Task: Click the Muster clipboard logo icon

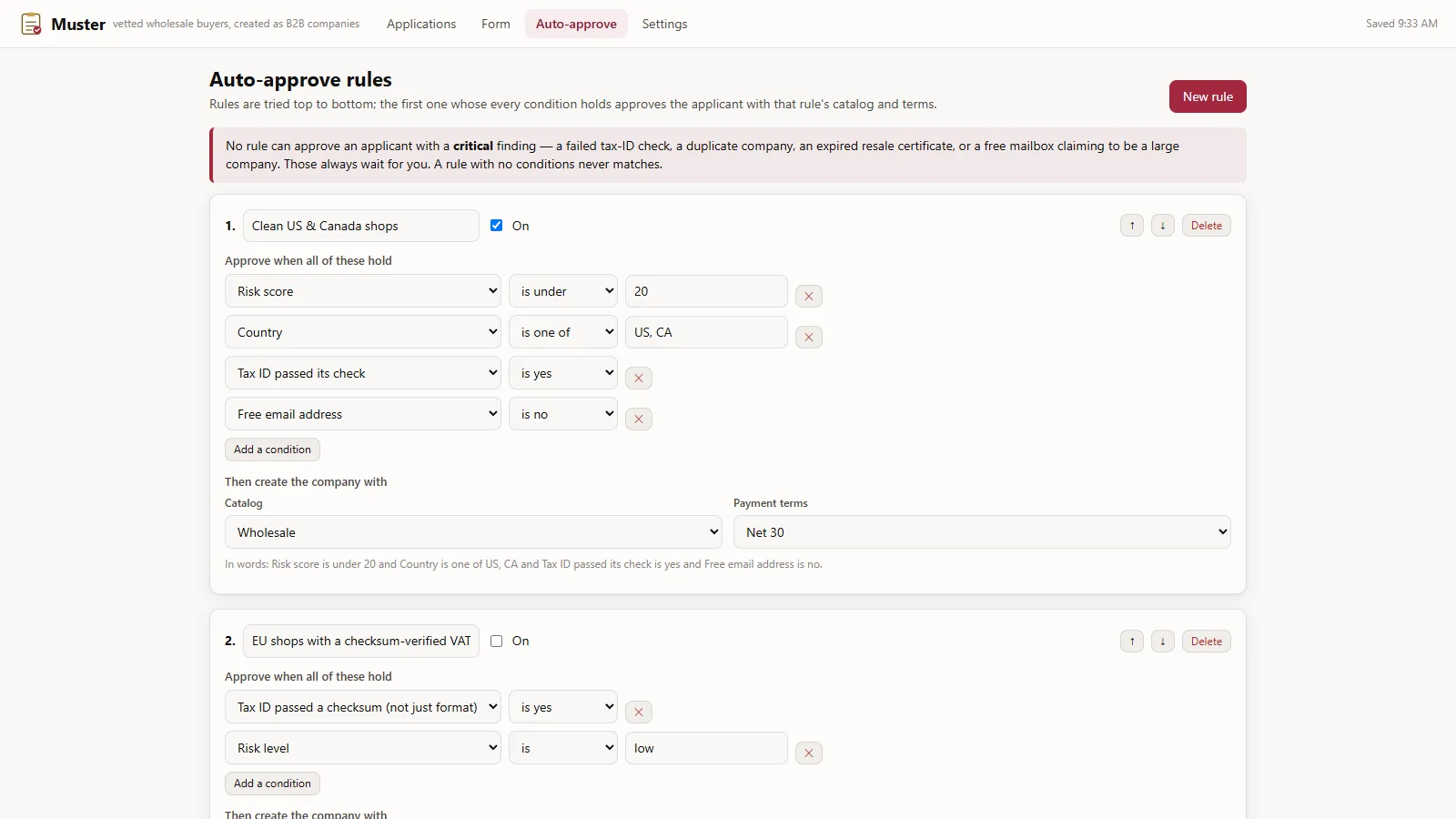Action: click(x=31, y=24)
